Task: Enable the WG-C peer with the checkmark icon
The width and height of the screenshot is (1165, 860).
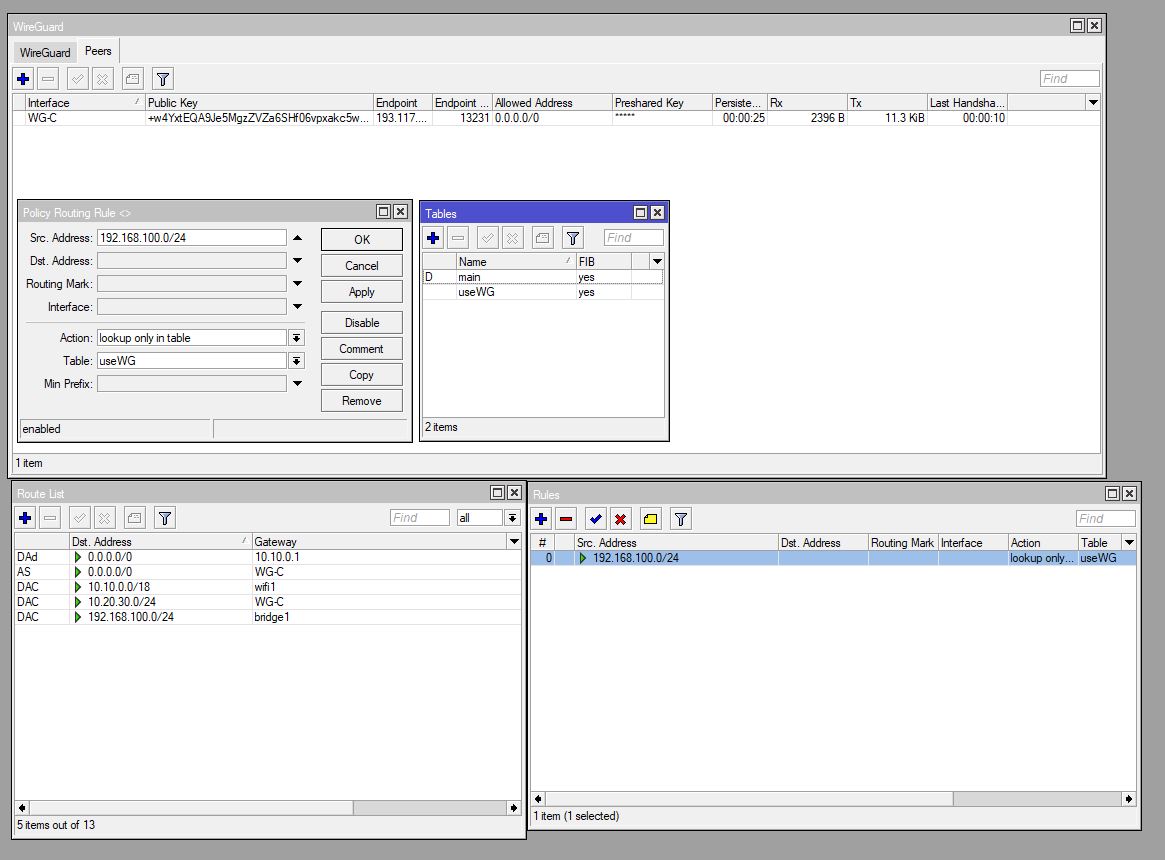Action: coord(76,78)
